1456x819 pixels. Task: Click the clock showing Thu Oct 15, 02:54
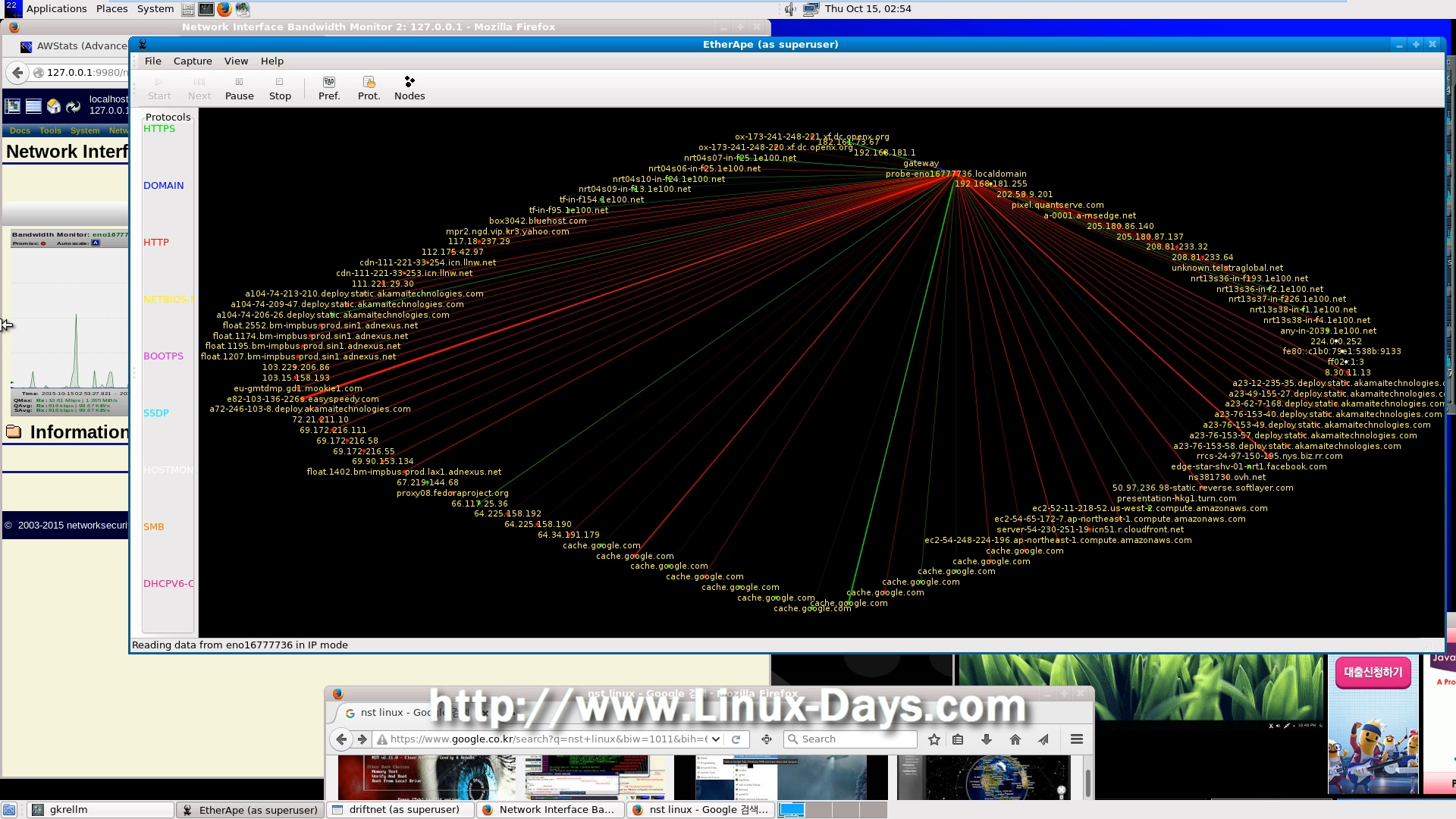point(868,8)
